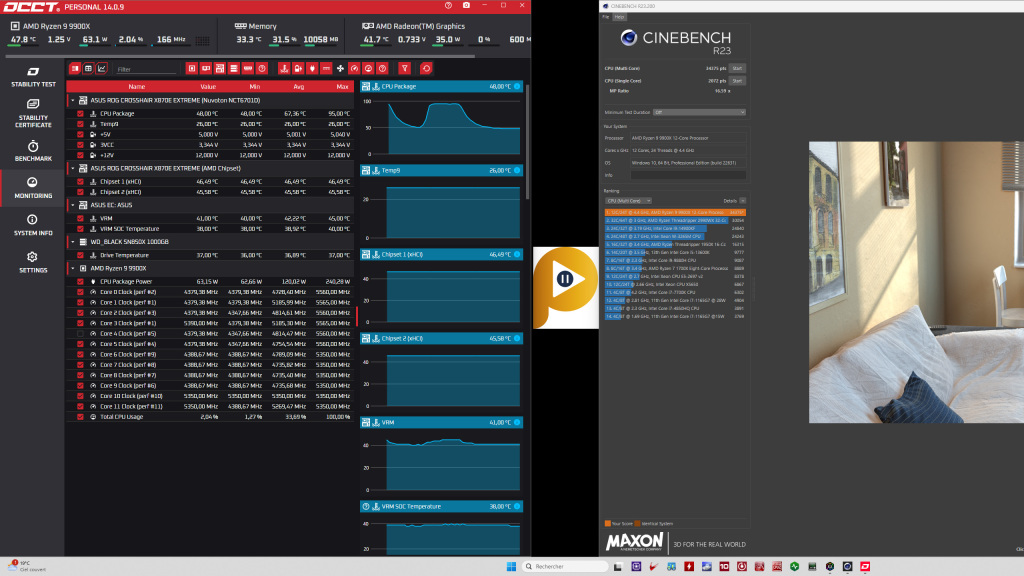The image size is (1024, 576).
Task: Click the Windows Rechercher search box
Action: 566,566
